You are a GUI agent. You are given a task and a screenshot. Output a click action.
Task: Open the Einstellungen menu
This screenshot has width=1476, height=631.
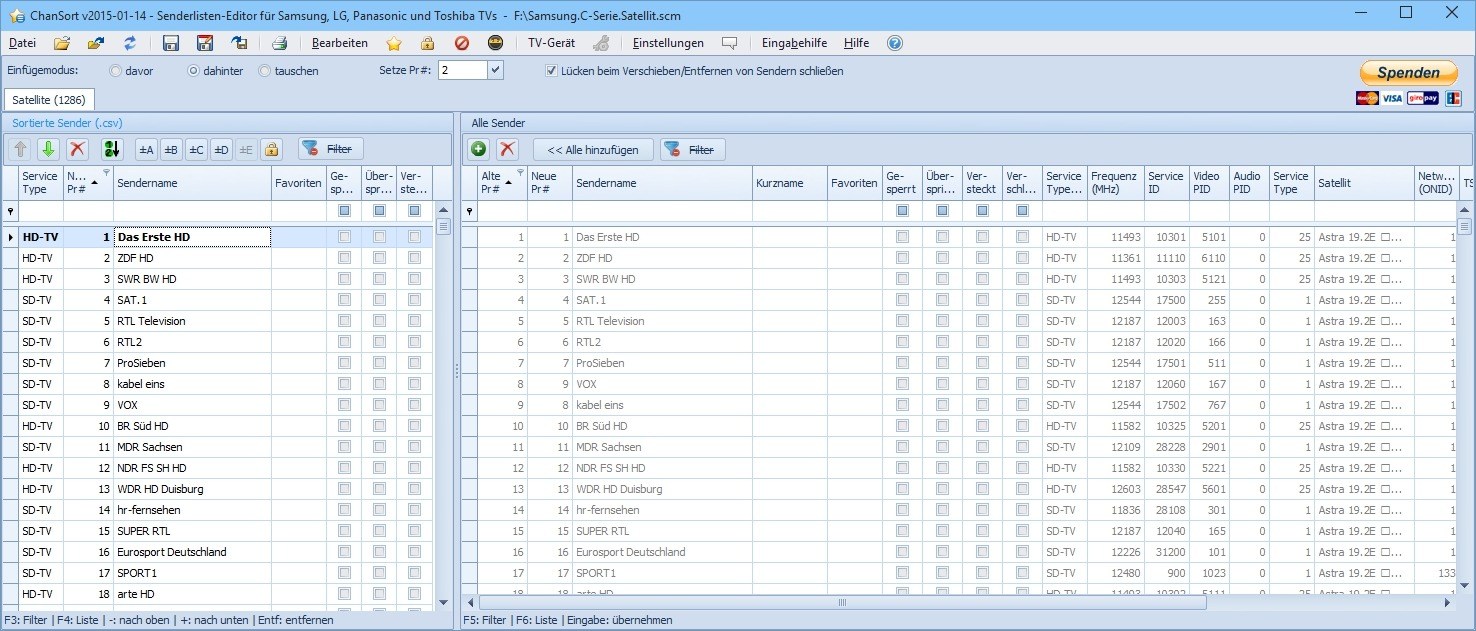click(x=668, y=43)
